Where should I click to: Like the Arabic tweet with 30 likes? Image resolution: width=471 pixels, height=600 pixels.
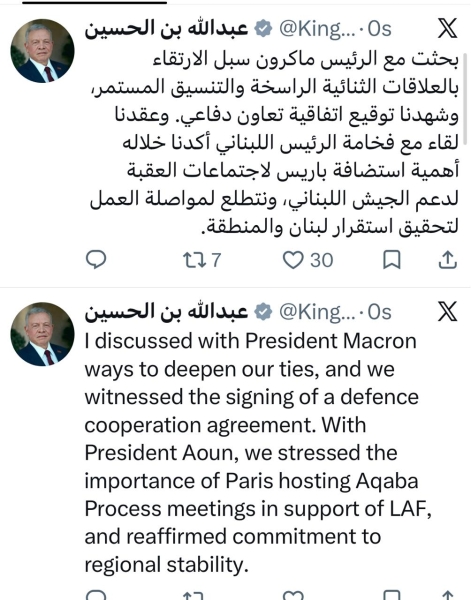[x=308, y=260]
